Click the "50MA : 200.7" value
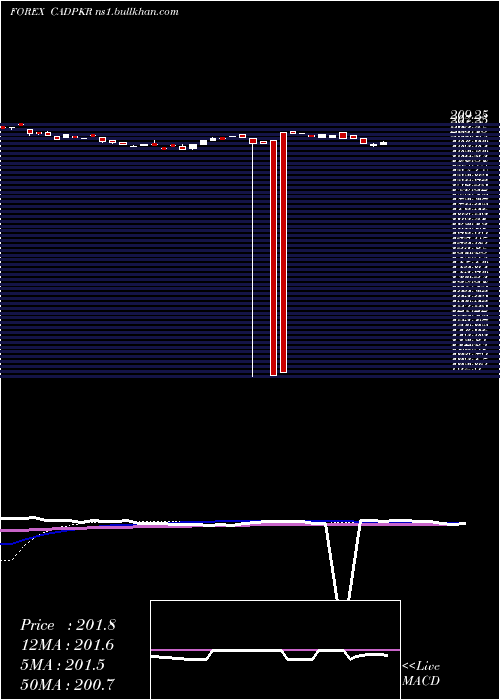The image size is (500, 700). pyautogui.click(x=67, y=684)
